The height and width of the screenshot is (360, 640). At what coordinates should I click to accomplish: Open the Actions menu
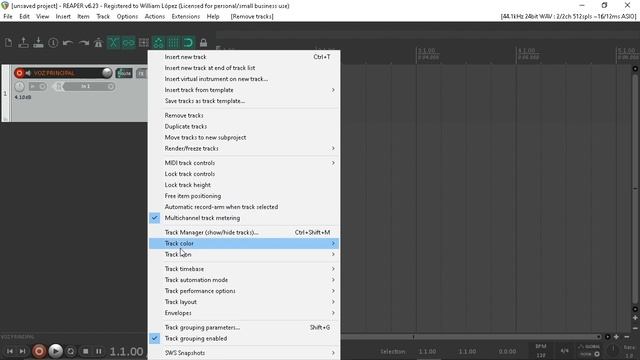[155, 16]
